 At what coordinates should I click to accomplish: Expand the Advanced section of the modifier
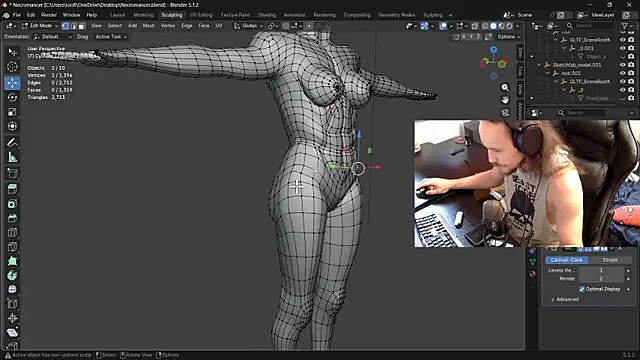[x=565, y=299]
